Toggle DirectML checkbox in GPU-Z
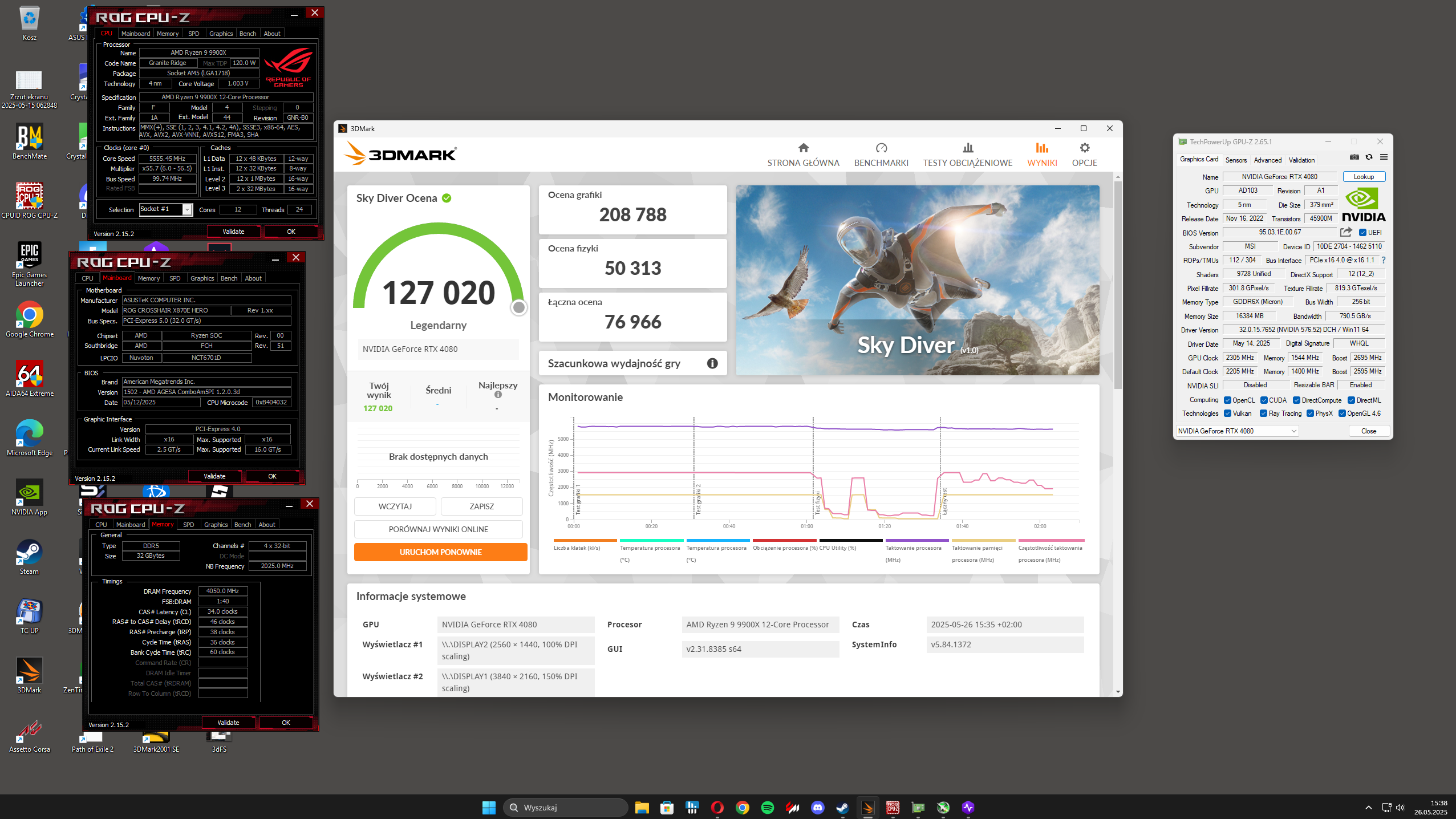This screenshot has width=1456, height=819. coord(1351,400)
